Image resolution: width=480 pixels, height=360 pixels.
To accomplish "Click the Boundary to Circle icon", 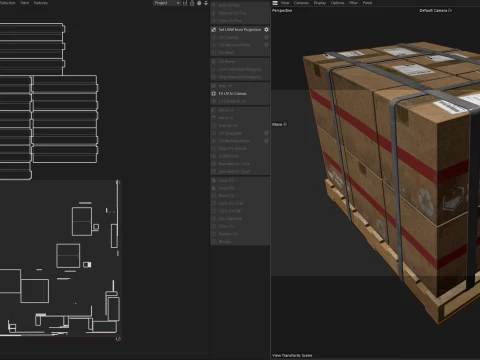I will 214,164.
